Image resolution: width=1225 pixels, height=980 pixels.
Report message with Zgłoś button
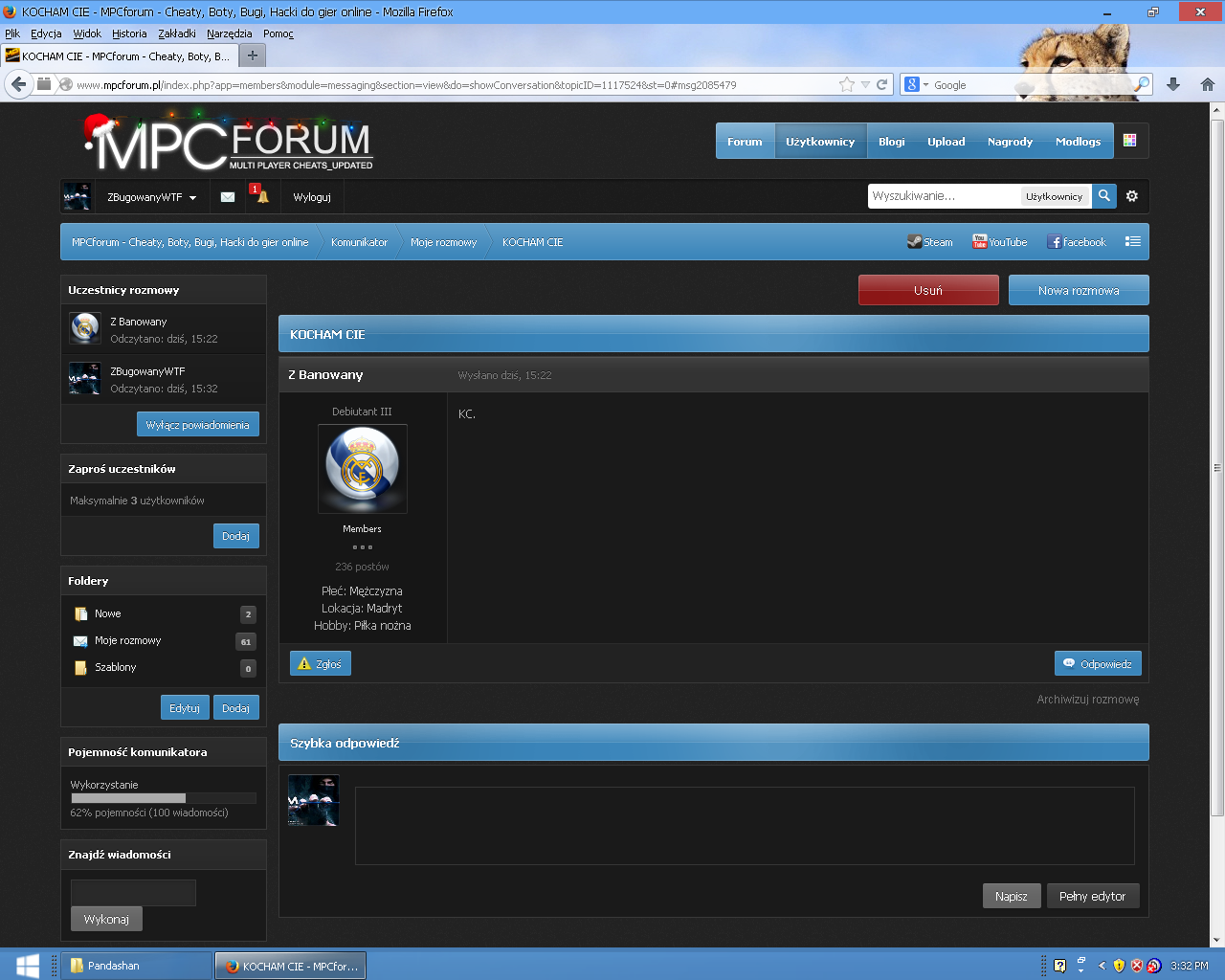(x=321, y=663)
